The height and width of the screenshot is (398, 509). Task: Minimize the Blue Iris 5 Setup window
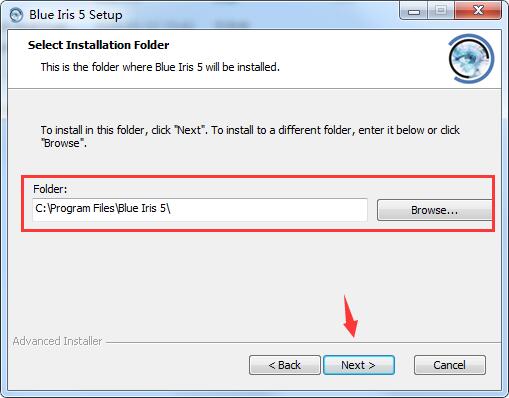[414, 12]
